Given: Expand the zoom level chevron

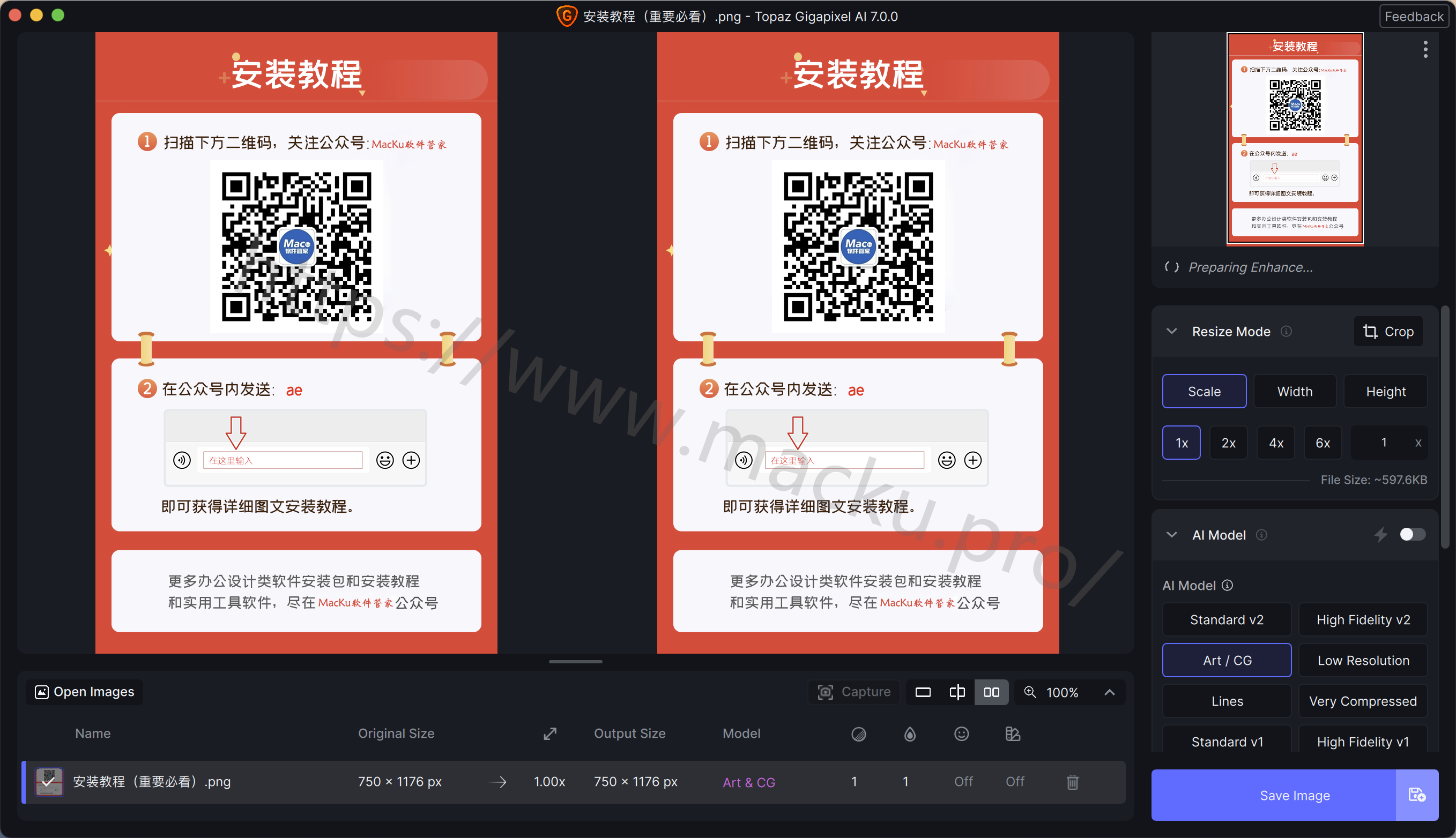Looking at the screenshot, I should [x=1109, y=692].
